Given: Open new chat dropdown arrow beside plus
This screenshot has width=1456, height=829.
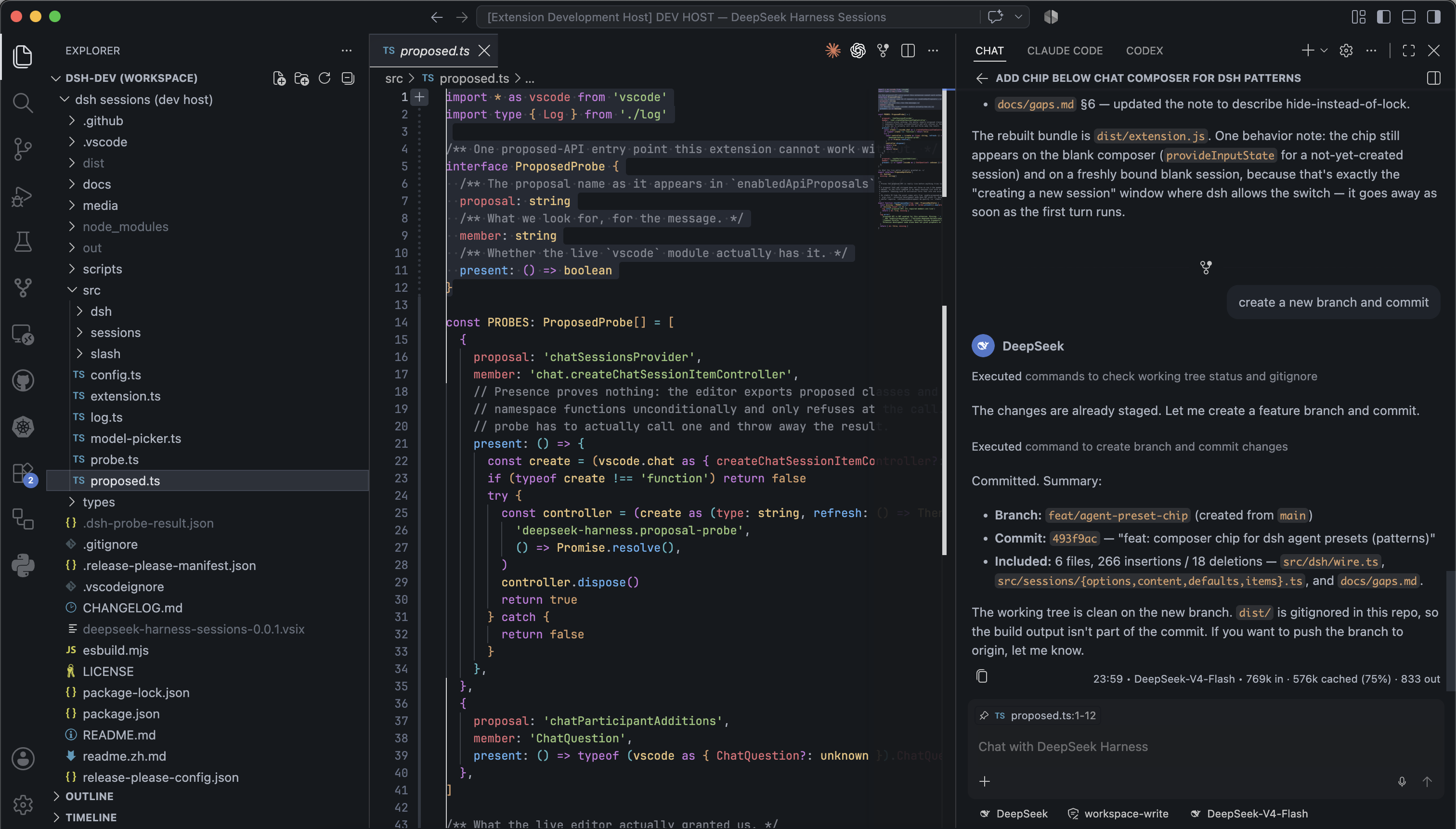Looking at the screenshot, I should click(1324, 51).
